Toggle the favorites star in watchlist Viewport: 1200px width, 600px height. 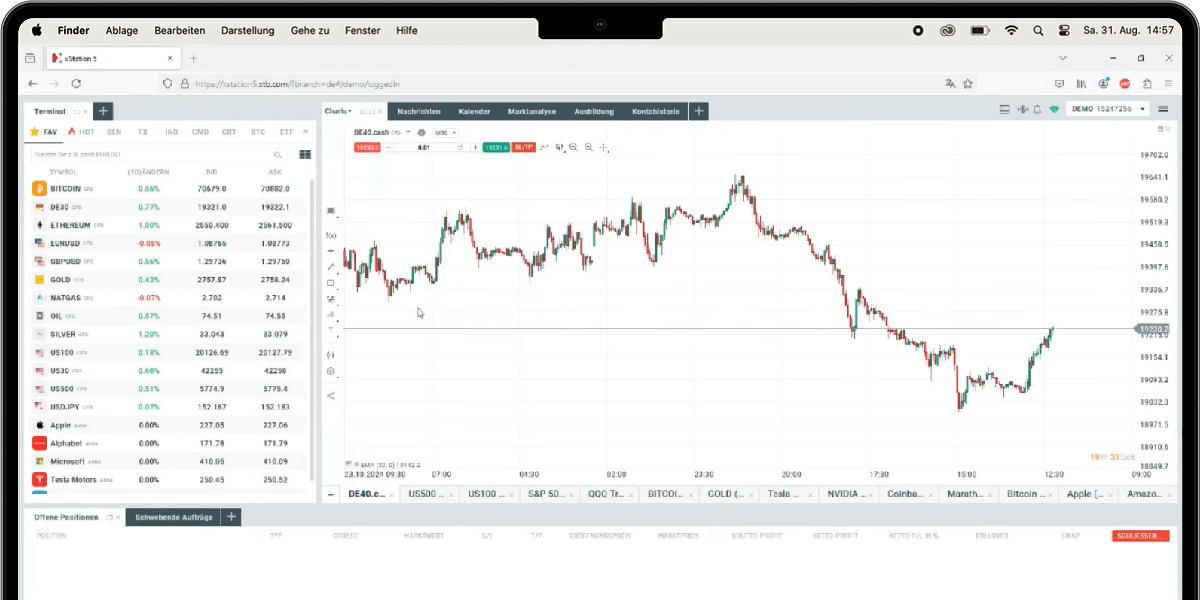[x=34, y=131]
